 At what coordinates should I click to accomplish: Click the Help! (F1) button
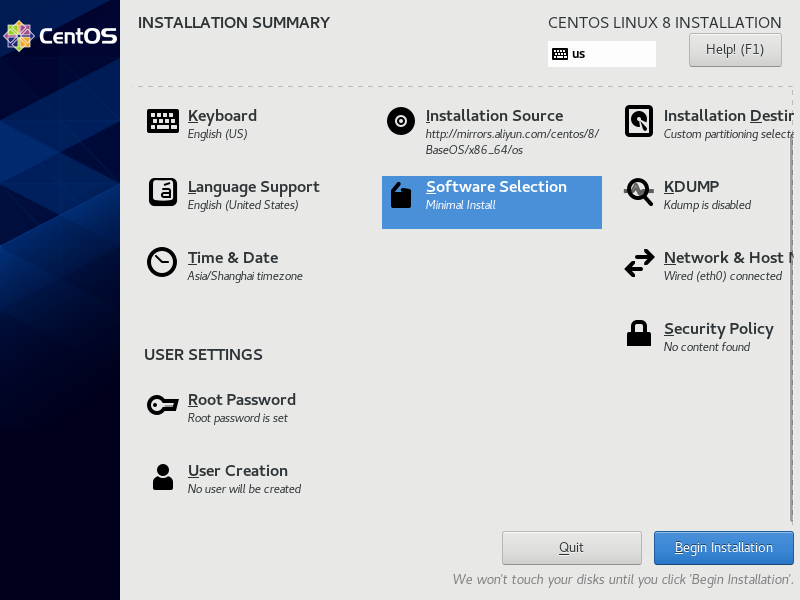point(735,50)
